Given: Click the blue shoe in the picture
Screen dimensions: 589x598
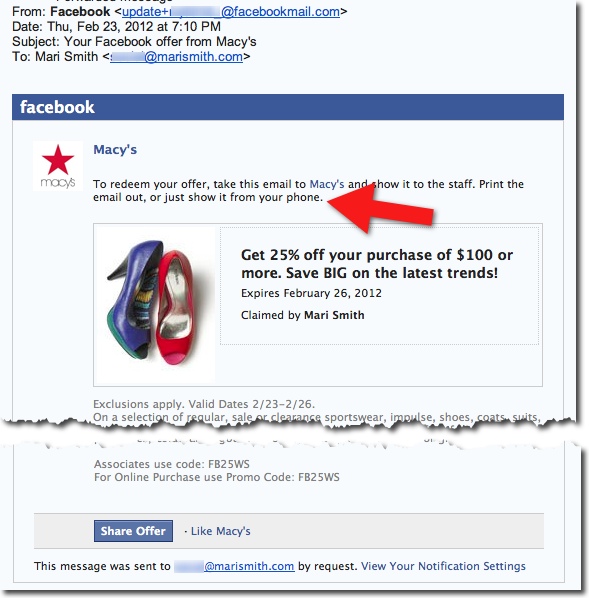Looking at the screenshot, I should click(134, 299).
